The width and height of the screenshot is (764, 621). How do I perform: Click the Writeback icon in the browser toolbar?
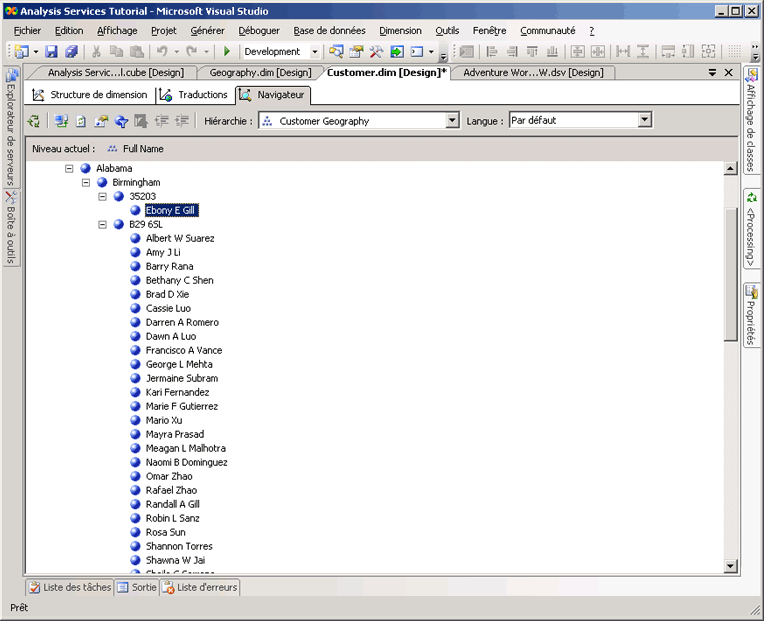141,121
